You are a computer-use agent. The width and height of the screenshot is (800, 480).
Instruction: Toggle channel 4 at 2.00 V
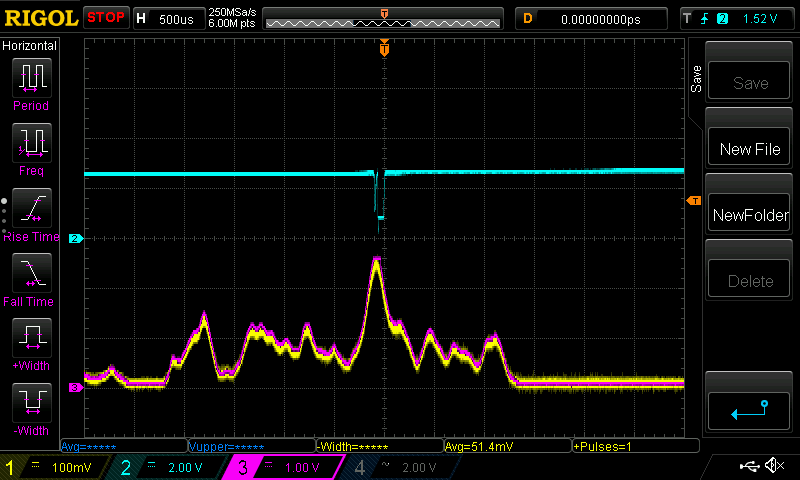pyautogui.click(x=403, y=467)
